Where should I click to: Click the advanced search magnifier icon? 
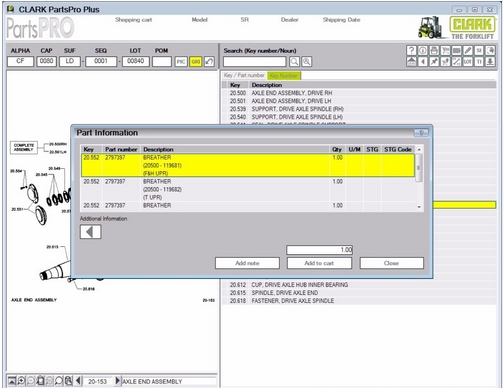tap(307, 62)
